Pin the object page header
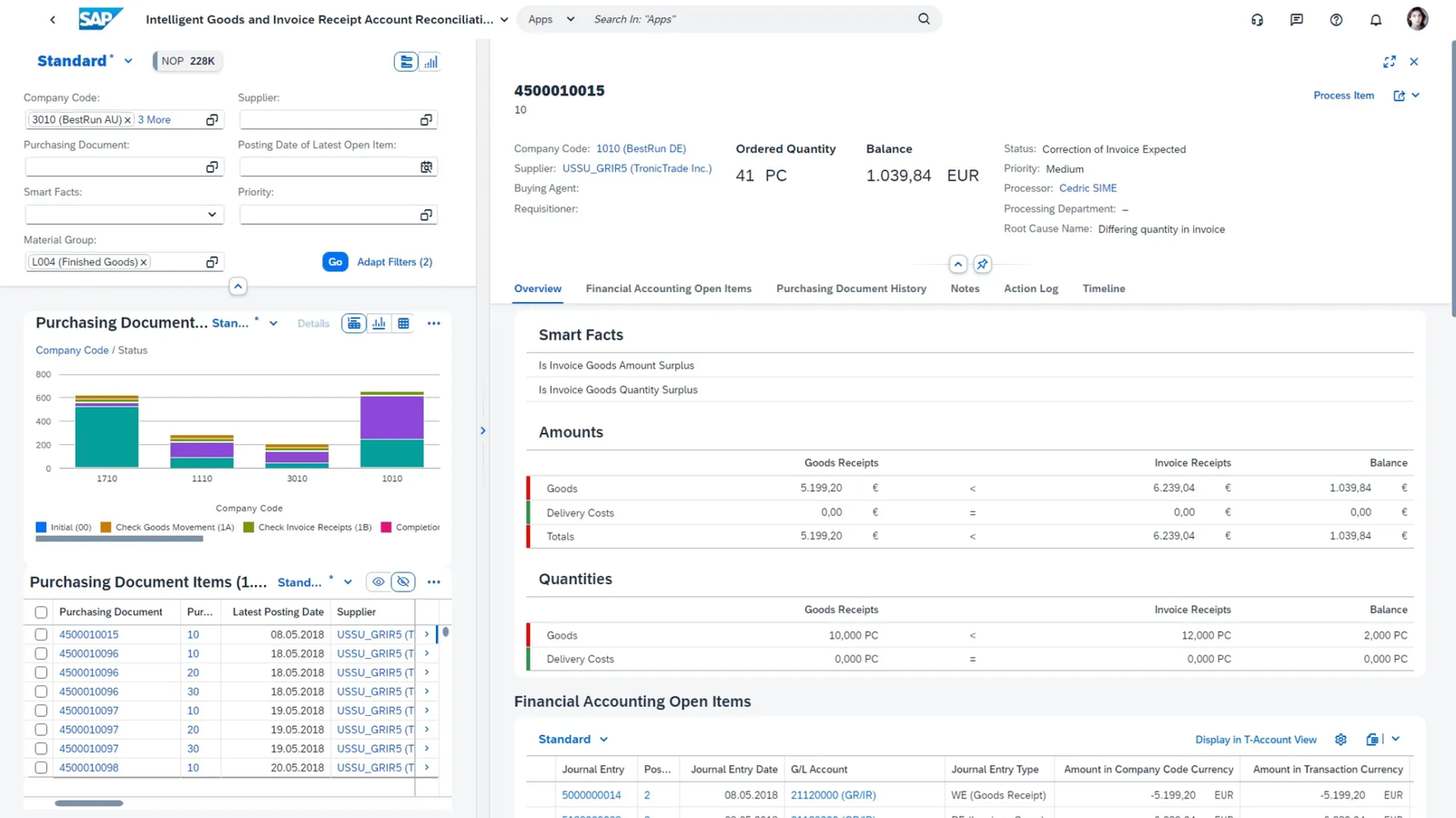Viewport: 1456px width, 818px height. pos(982,264)
